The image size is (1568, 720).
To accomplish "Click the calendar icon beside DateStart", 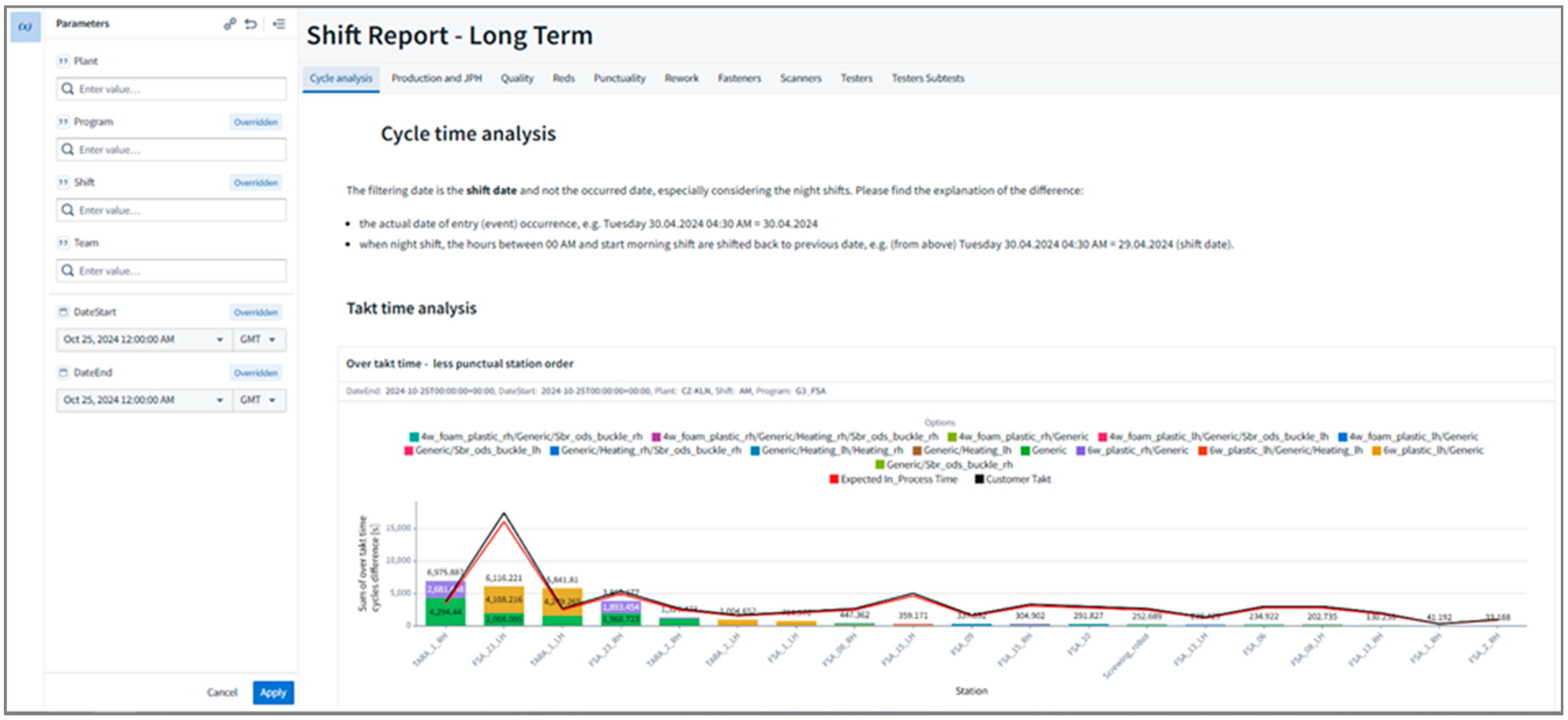I will click(63, 312).
